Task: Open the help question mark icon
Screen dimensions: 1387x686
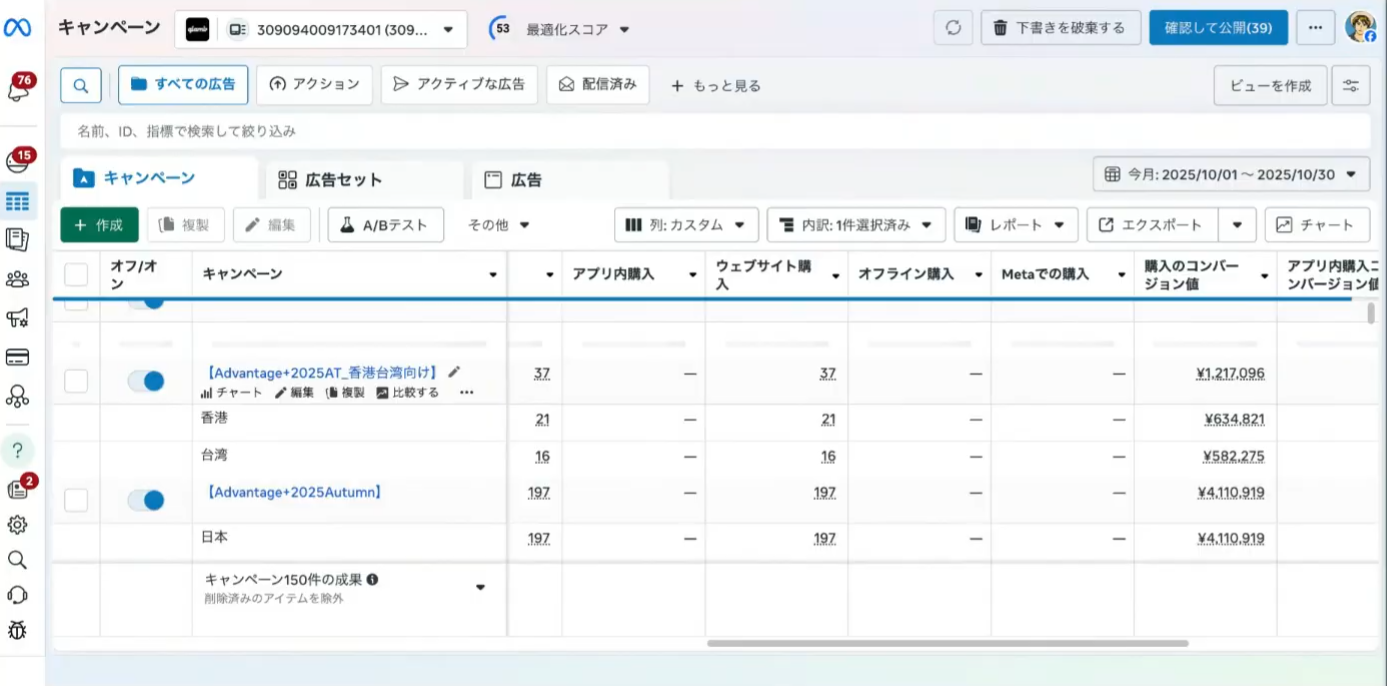Action: pos(17,450)
